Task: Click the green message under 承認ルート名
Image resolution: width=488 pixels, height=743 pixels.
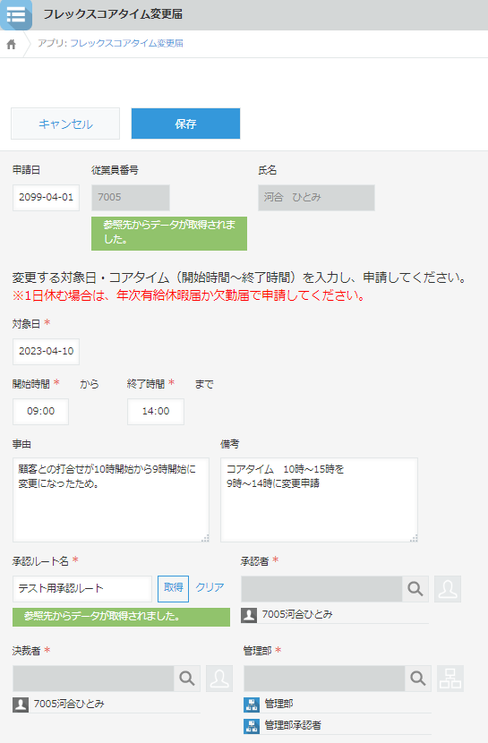Action: [121, 617]
